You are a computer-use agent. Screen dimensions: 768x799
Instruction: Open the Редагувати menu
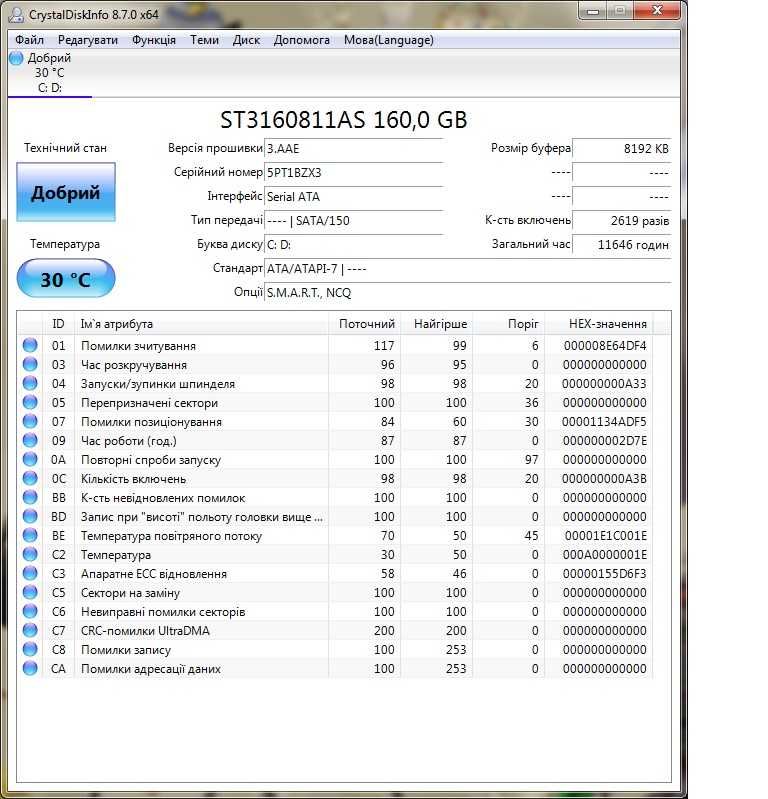click(88, 40)
